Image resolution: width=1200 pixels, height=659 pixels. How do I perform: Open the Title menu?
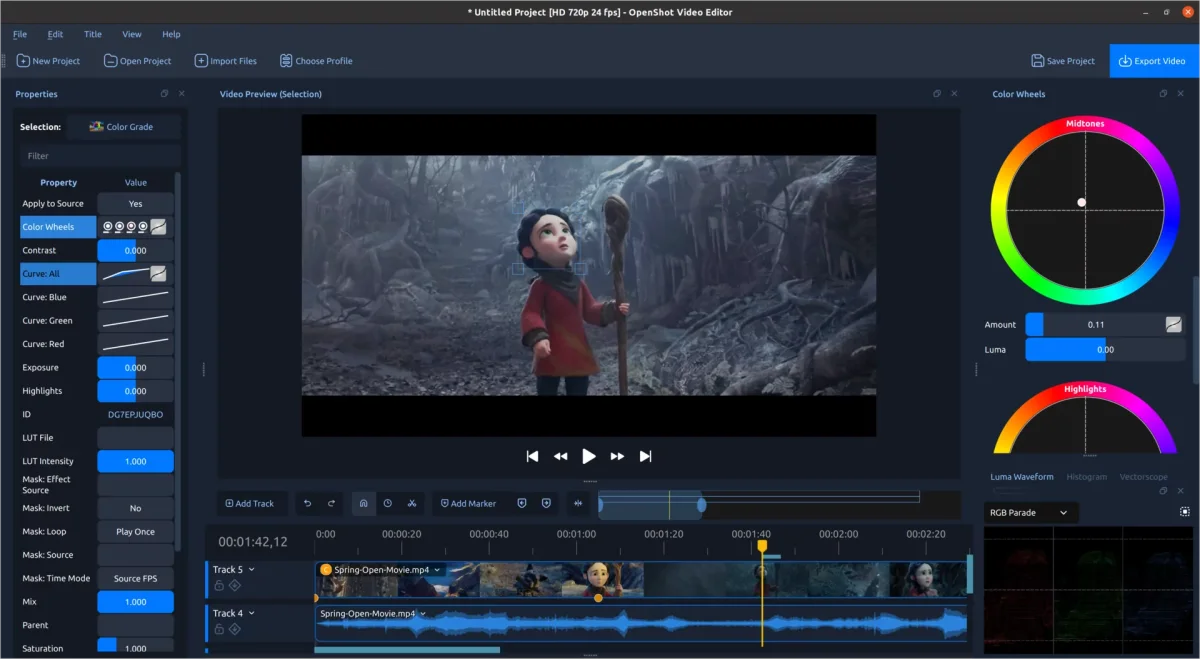(x=92, y=34)
